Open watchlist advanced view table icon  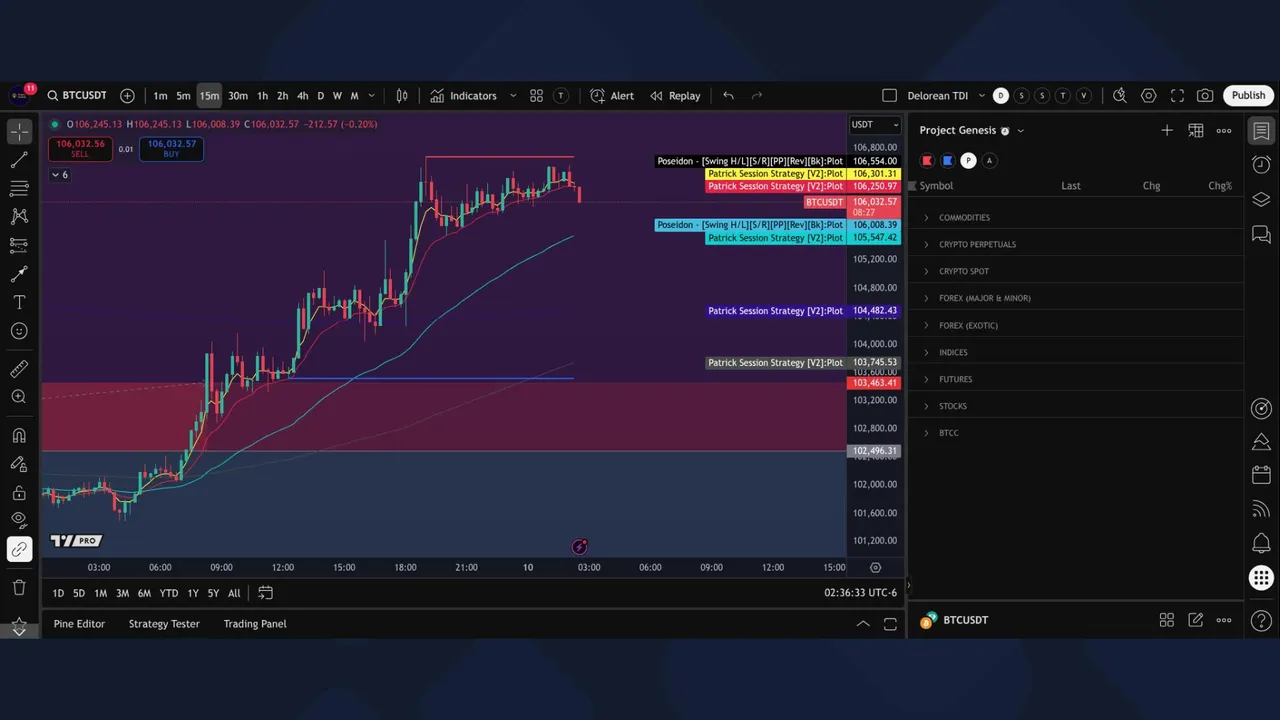tap(1195, 130)
